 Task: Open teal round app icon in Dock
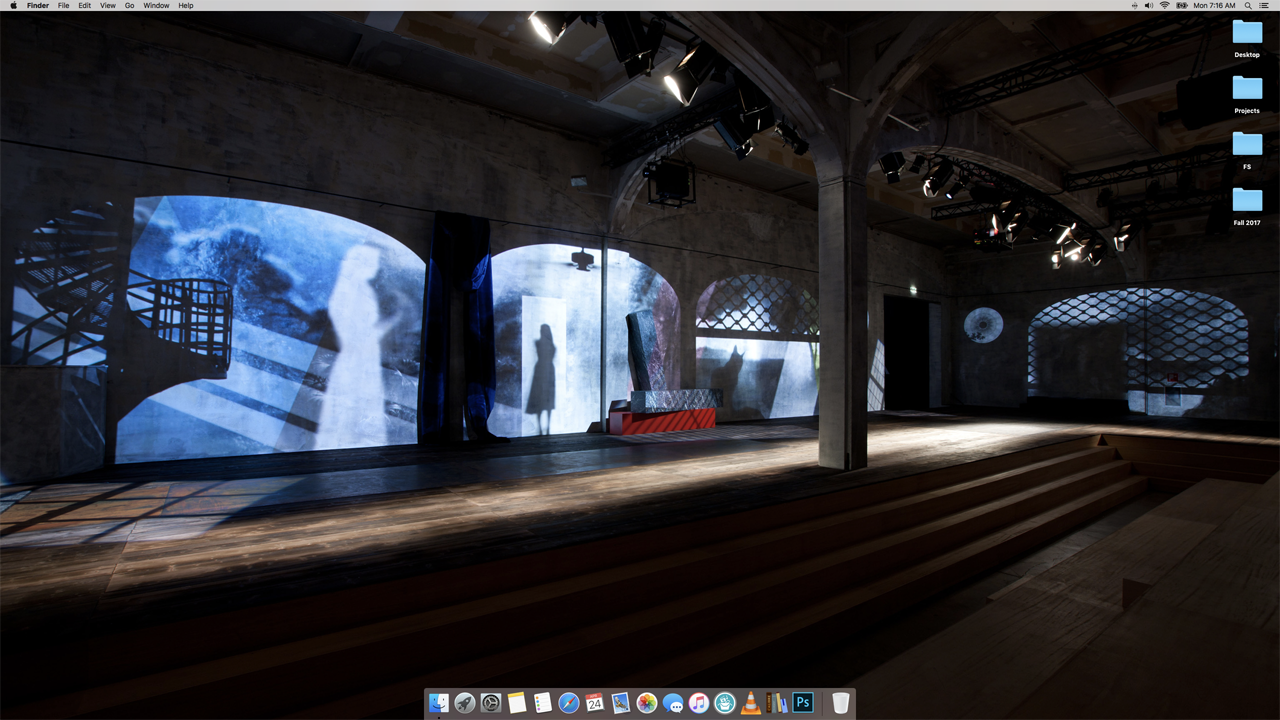click(x=724, y=703)
